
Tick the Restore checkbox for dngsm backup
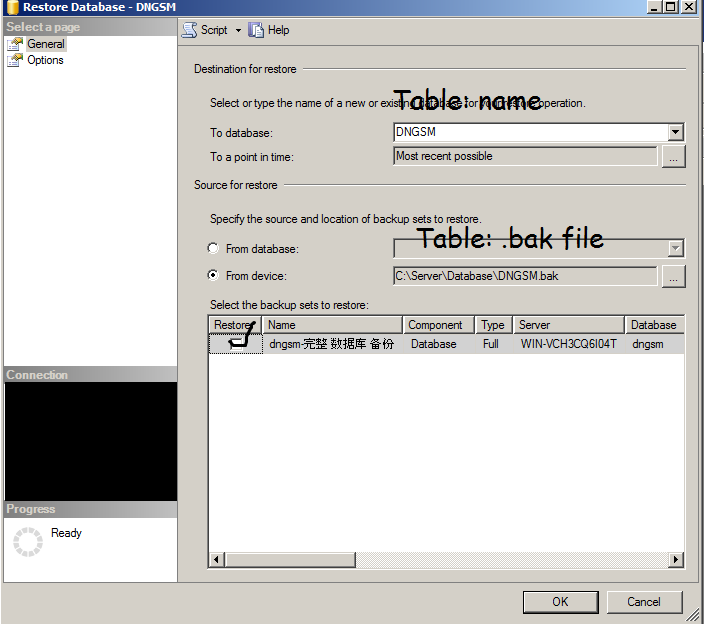pyautogui.click(x=236, y=344)
